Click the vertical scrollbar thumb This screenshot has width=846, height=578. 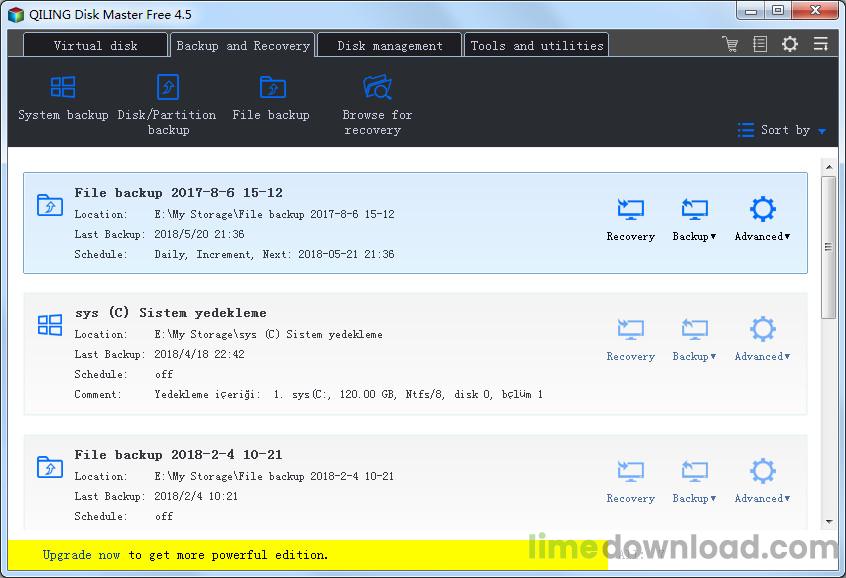(x=829, y=247)
